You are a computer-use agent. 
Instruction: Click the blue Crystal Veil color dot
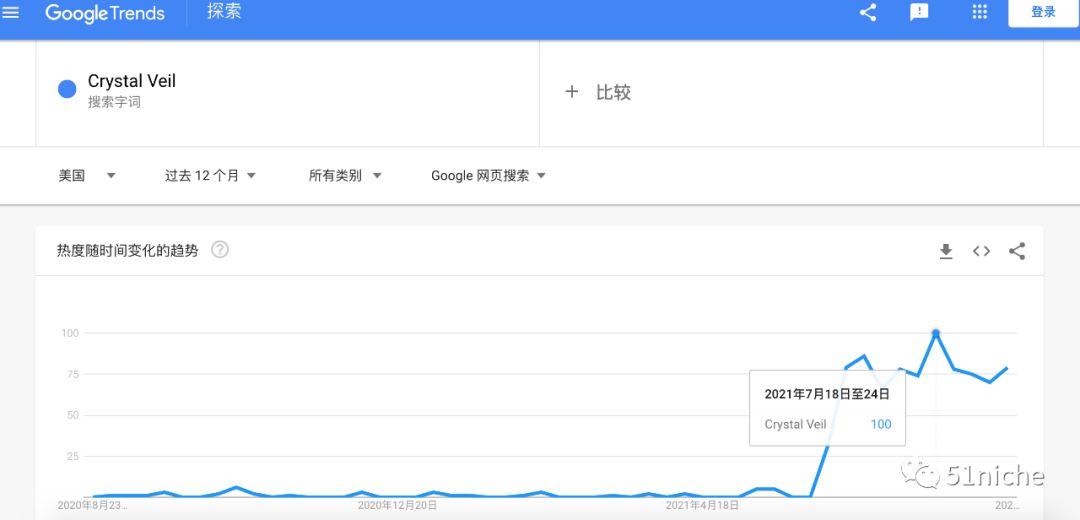(67, 90)
